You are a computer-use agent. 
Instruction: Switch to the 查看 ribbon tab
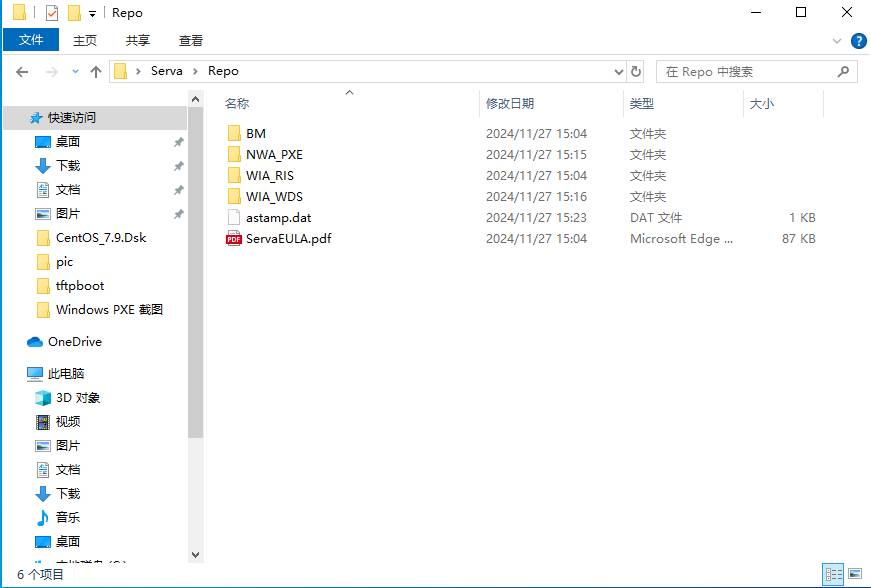[x=191, y=41]
